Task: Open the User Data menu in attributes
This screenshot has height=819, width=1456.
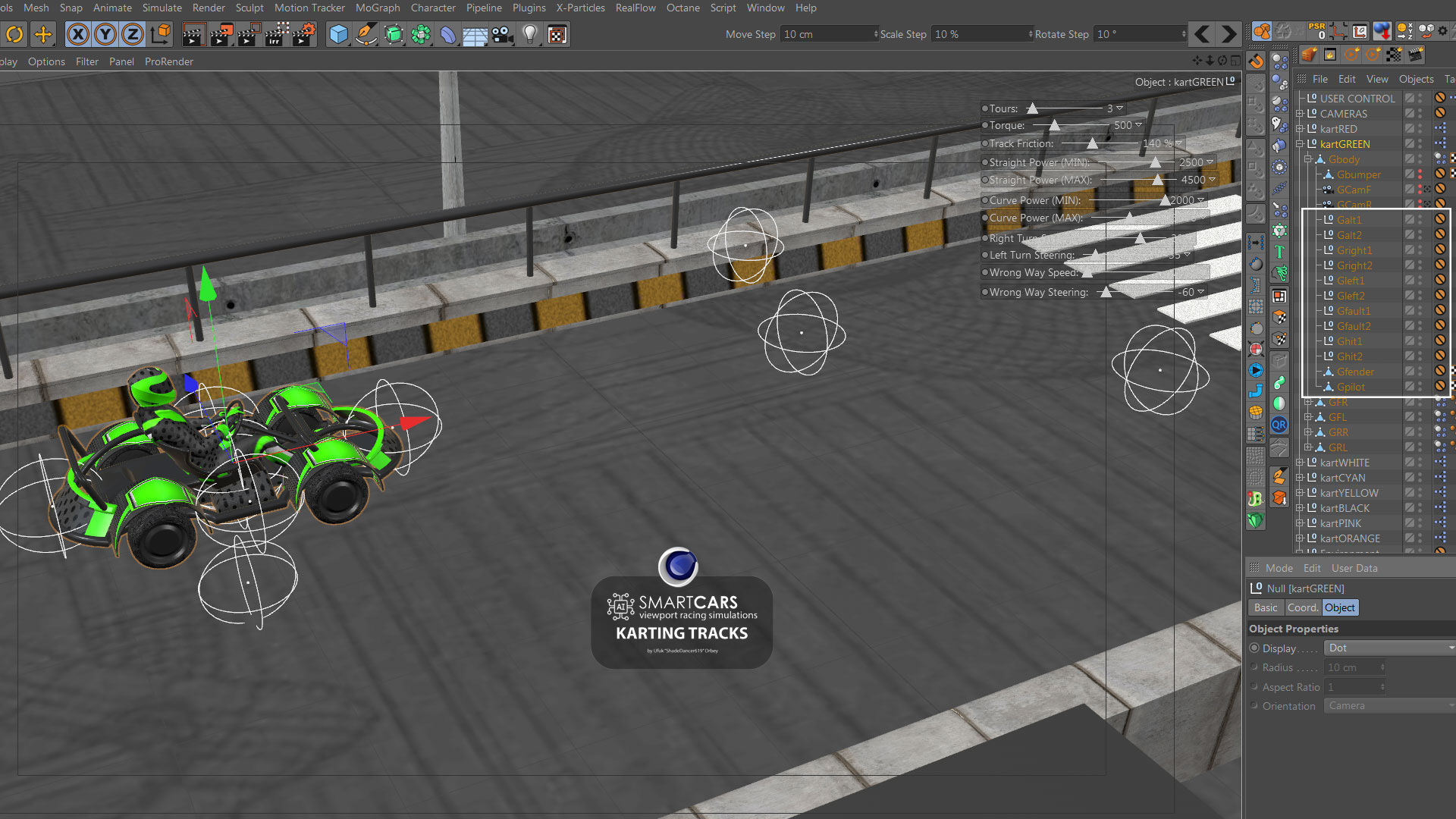Action: pyautogui.click(x=1354, y=568)
